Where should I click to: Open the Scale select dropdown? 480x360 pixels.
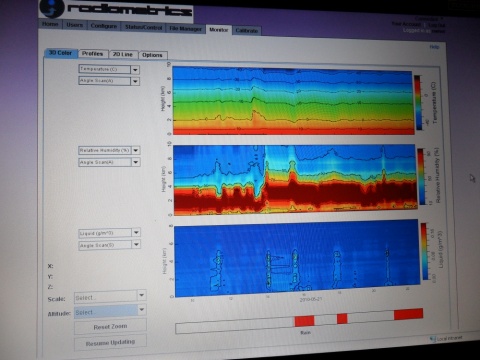coord(110,296)
